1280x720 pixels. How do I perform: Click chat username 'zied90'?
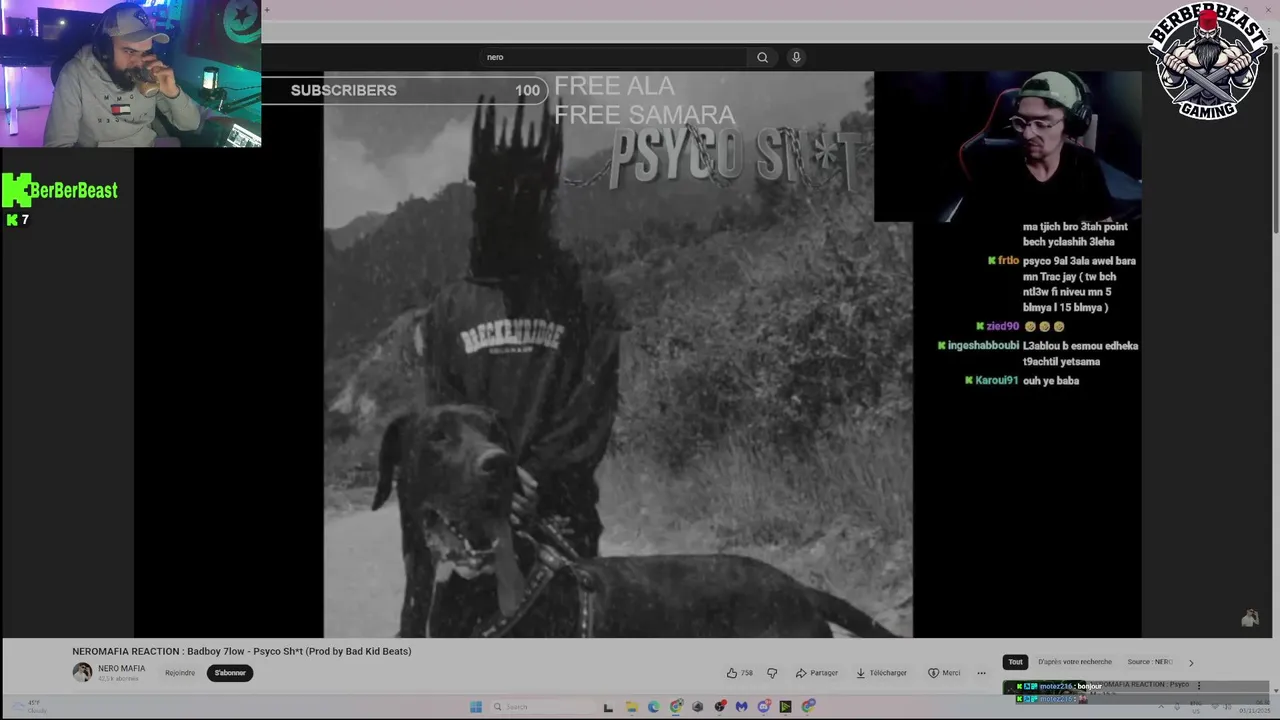click(x=1002, y=326)
